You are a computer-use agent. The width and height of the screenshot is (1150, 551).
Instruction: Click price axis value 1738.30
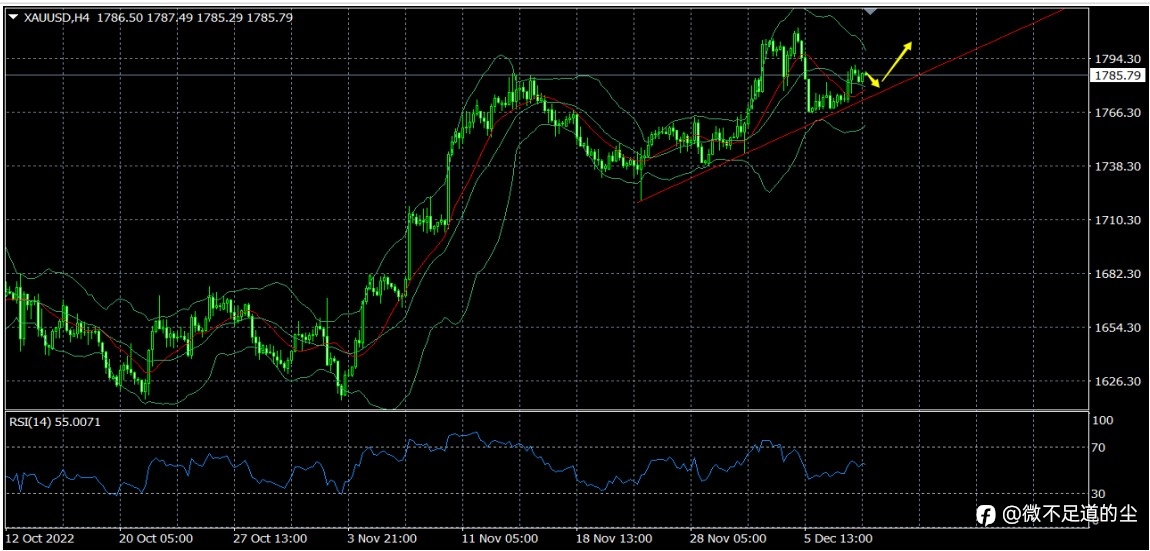1117,167
